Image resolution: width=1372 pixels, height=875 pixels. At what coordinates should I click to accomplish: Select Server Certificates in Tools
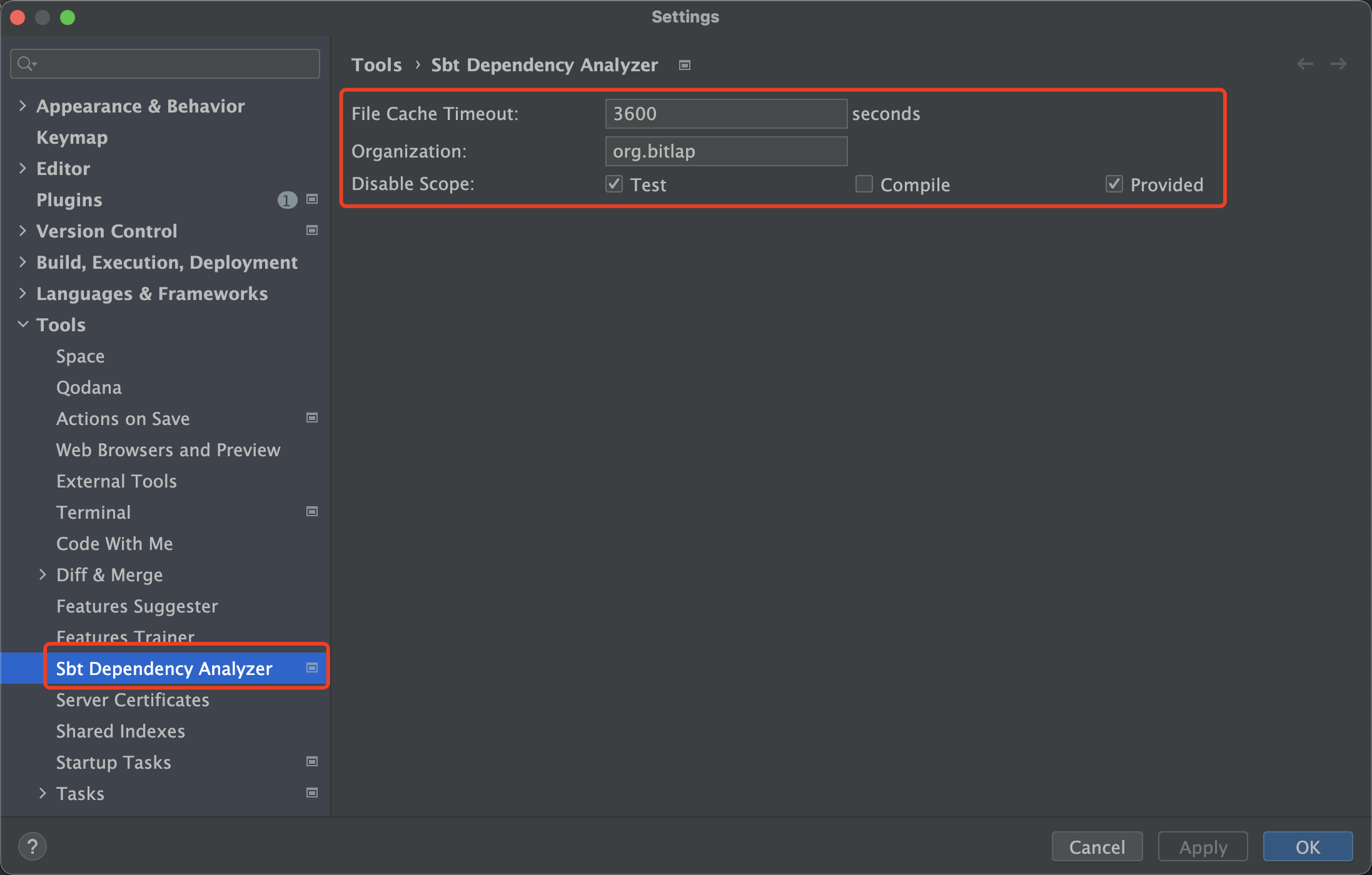133,700
